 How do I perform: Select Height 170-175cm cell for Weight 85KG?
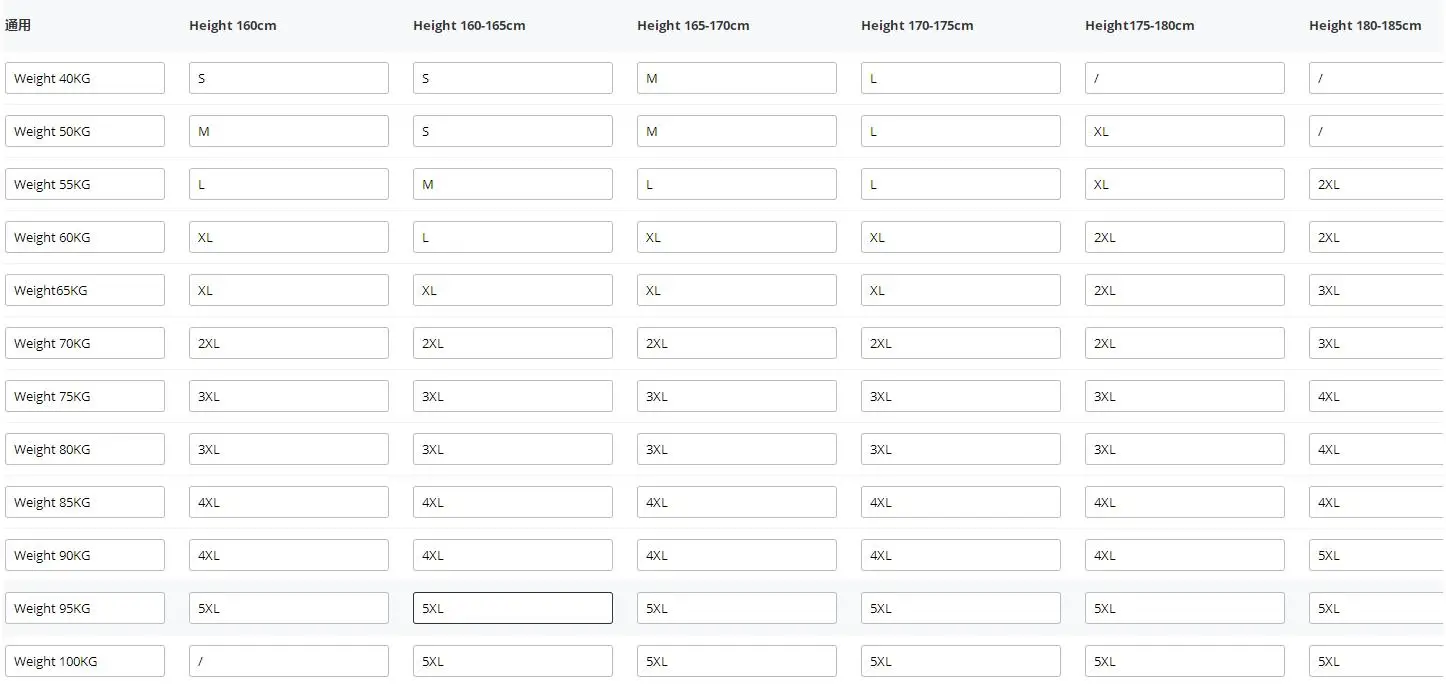[960, 502]
